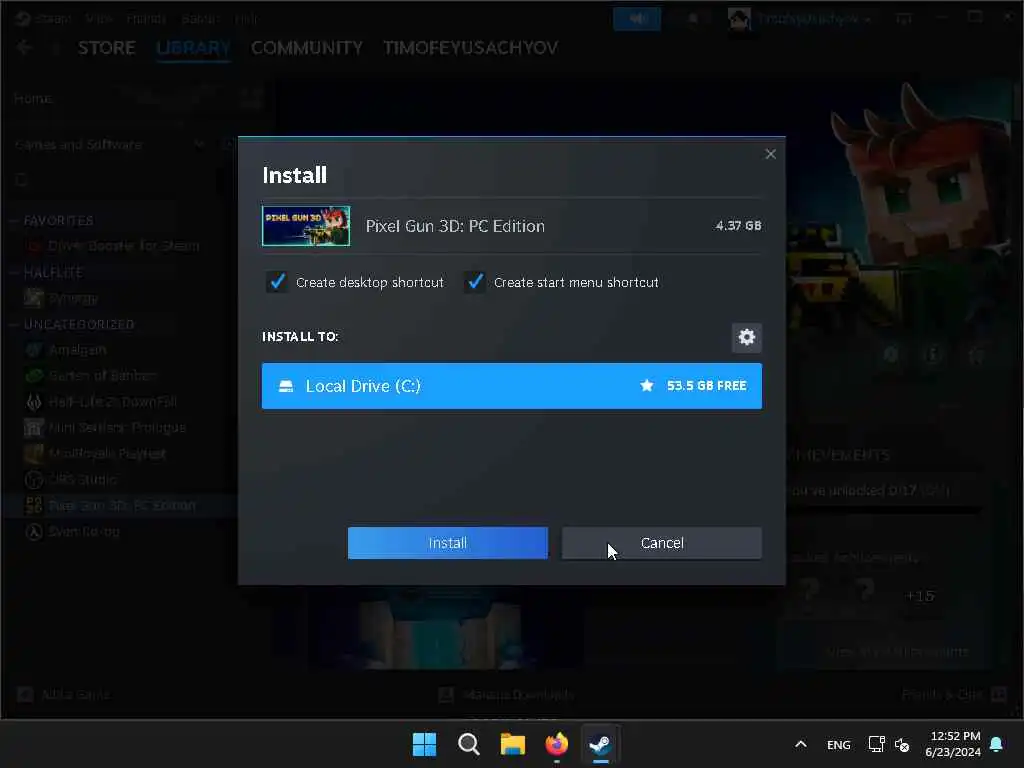
Task: Click the favorite star icon on game page
Action: [976, 355]
